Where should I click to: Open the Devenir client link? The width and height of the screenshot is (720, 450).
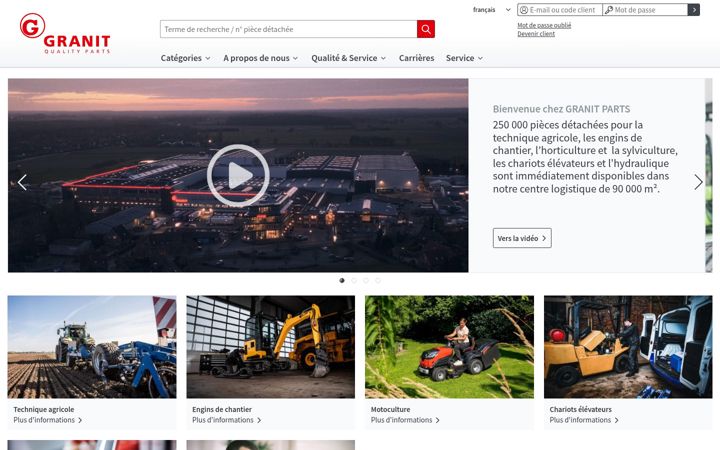[536, 34]
